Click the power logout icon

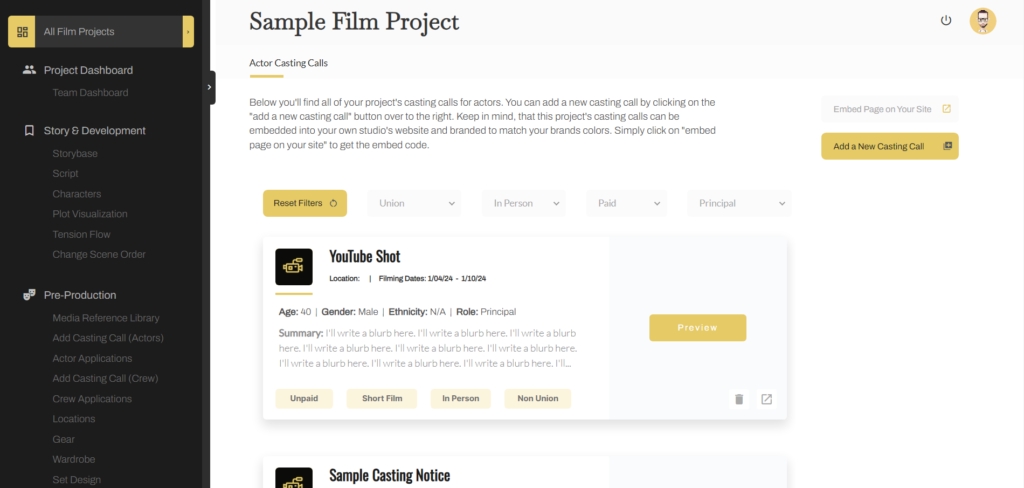point(946,21)
